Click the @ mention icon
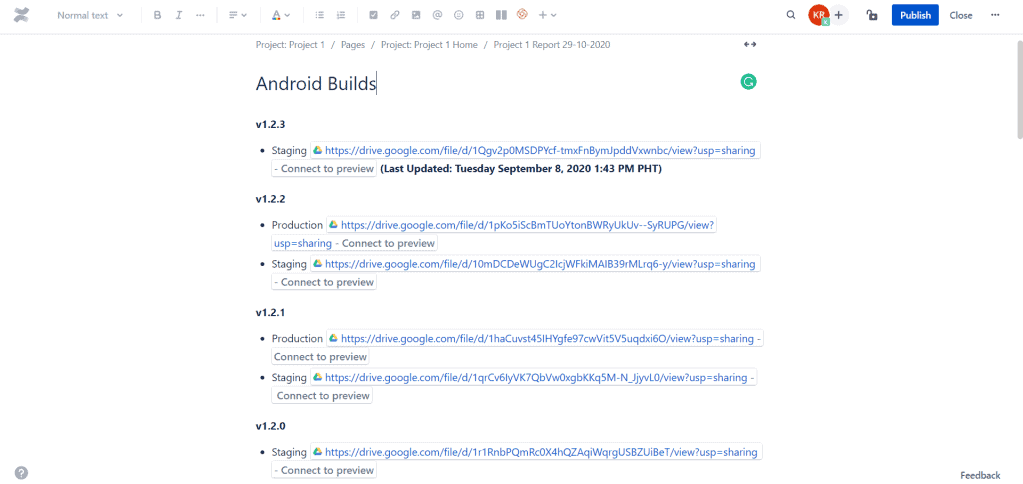 [437, 15]
